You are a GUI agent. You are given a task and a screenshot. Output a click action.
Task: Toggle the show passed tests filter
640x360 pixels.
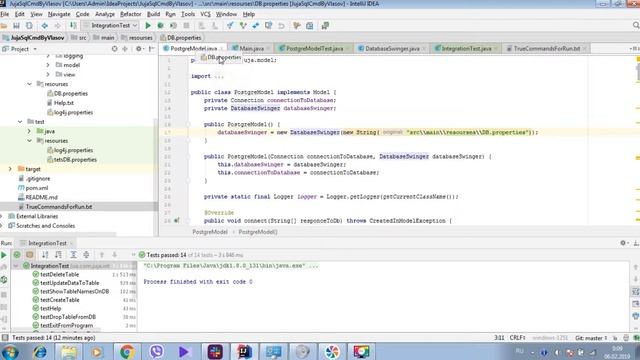coord(17,255)
